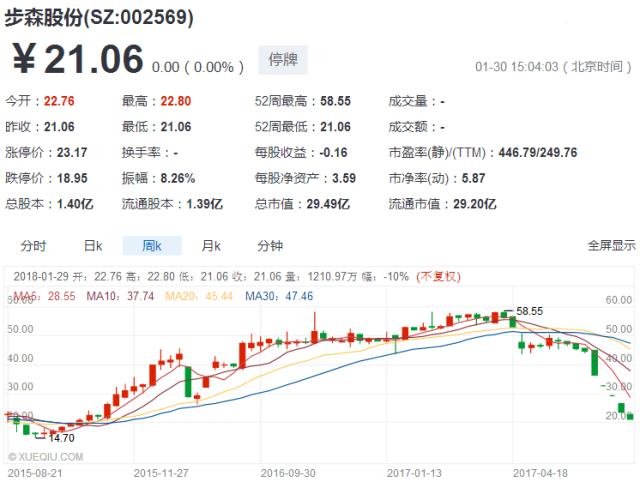The width and height of the screenshot is (640, 482).
Task: Click the 14.70 low marker on chart
Action: (61, 438)
